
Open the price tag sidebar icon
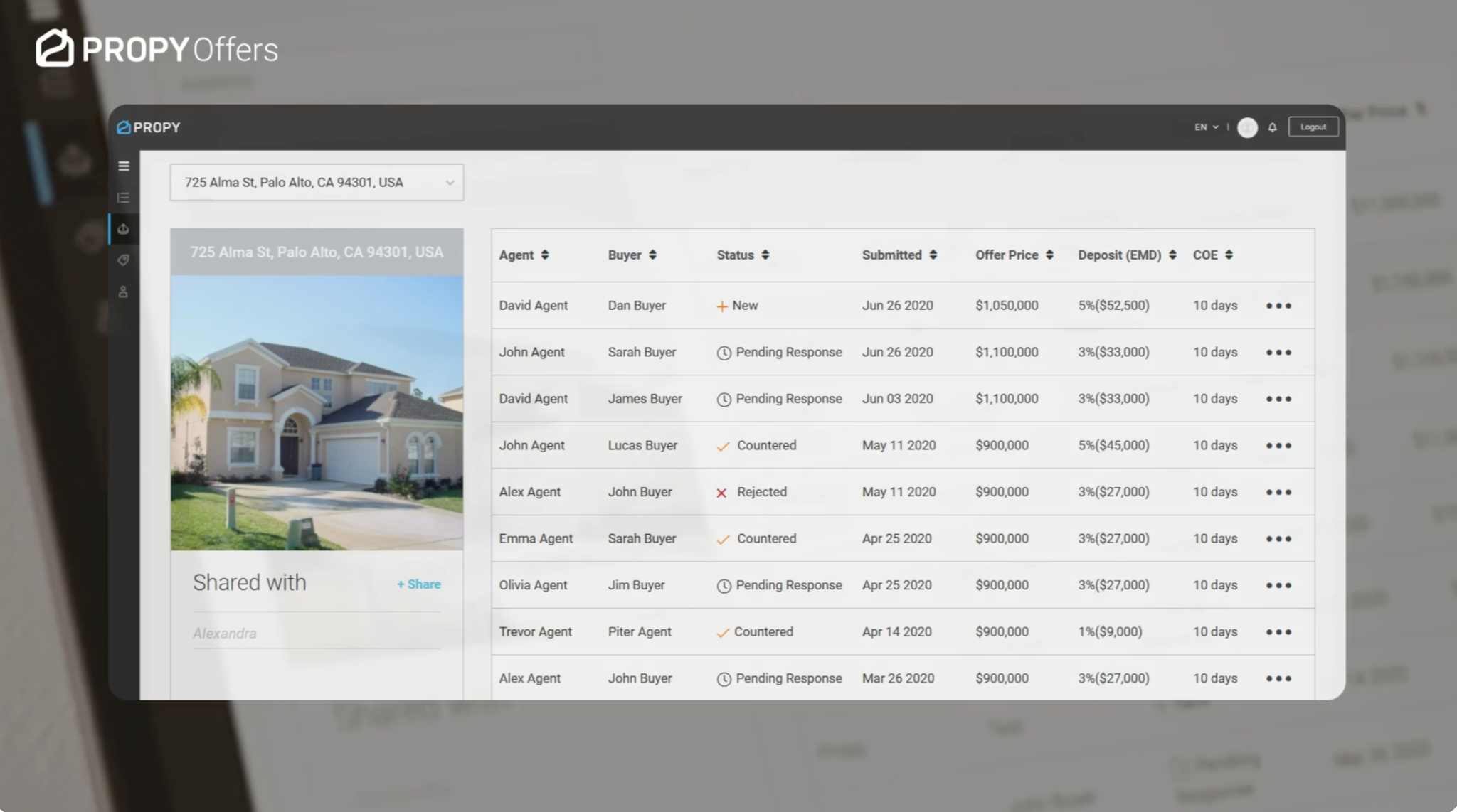(x=124, y=260)
